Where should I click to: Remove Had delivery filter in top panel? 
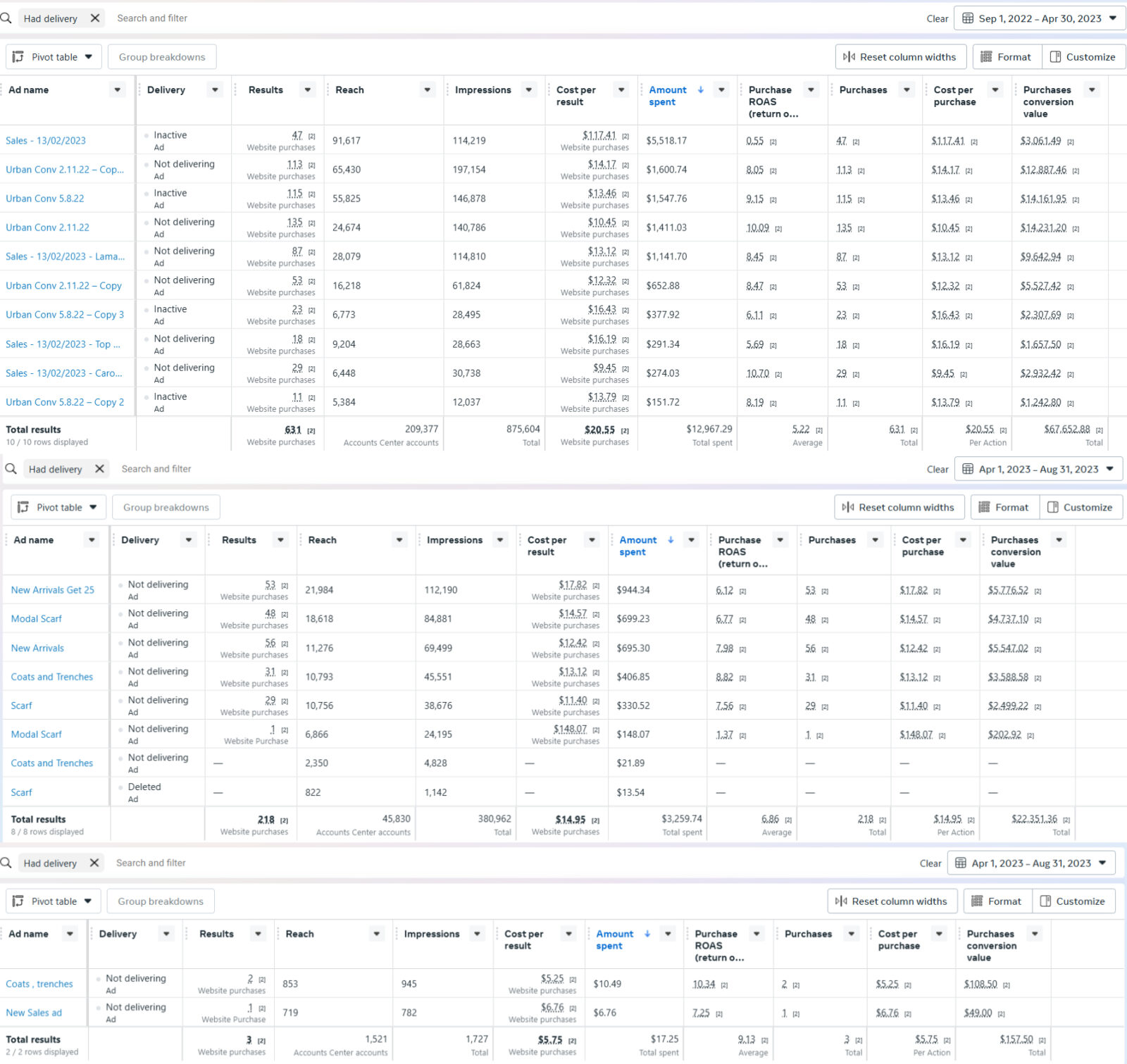(95, 18)
